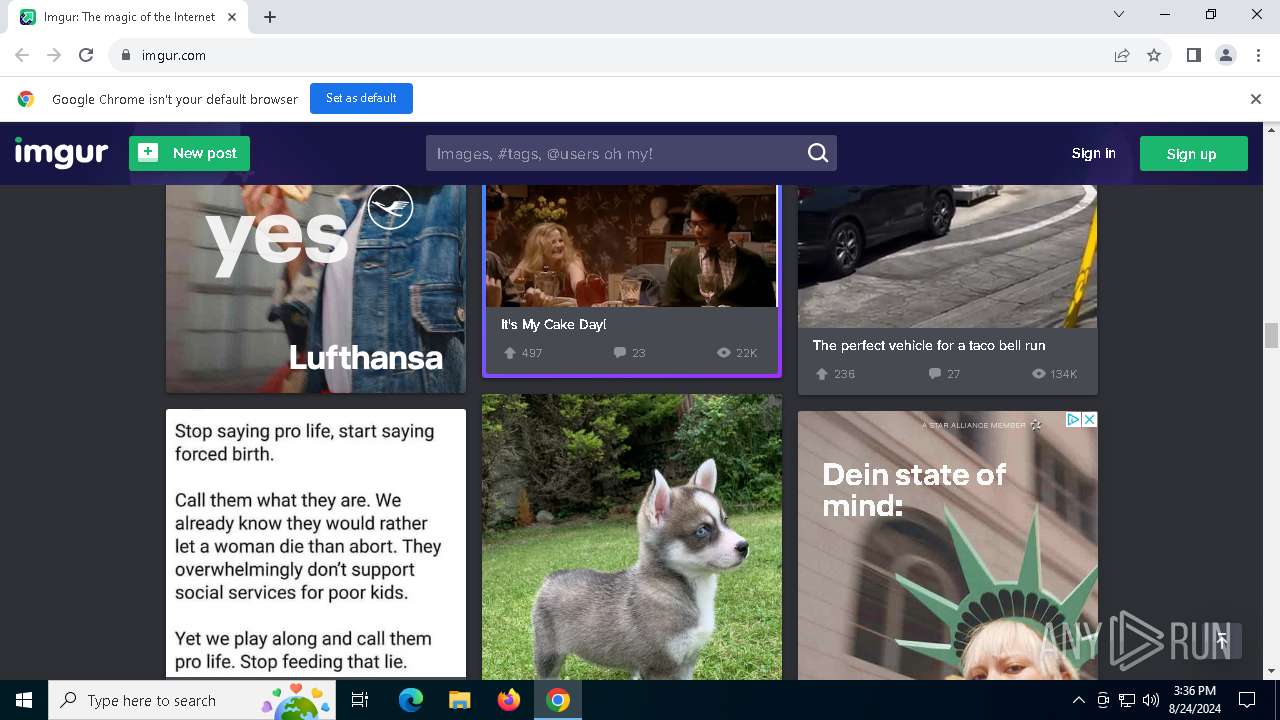
Task: Bookmark this tab with star icon
Action: (1154, 55)
